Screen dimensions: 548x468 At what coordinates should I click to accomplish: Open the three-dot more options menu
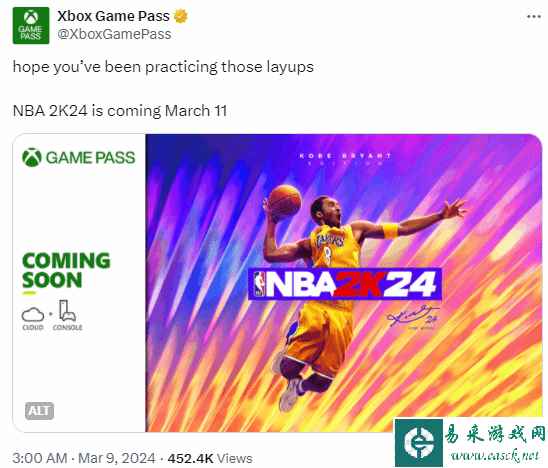533,17
